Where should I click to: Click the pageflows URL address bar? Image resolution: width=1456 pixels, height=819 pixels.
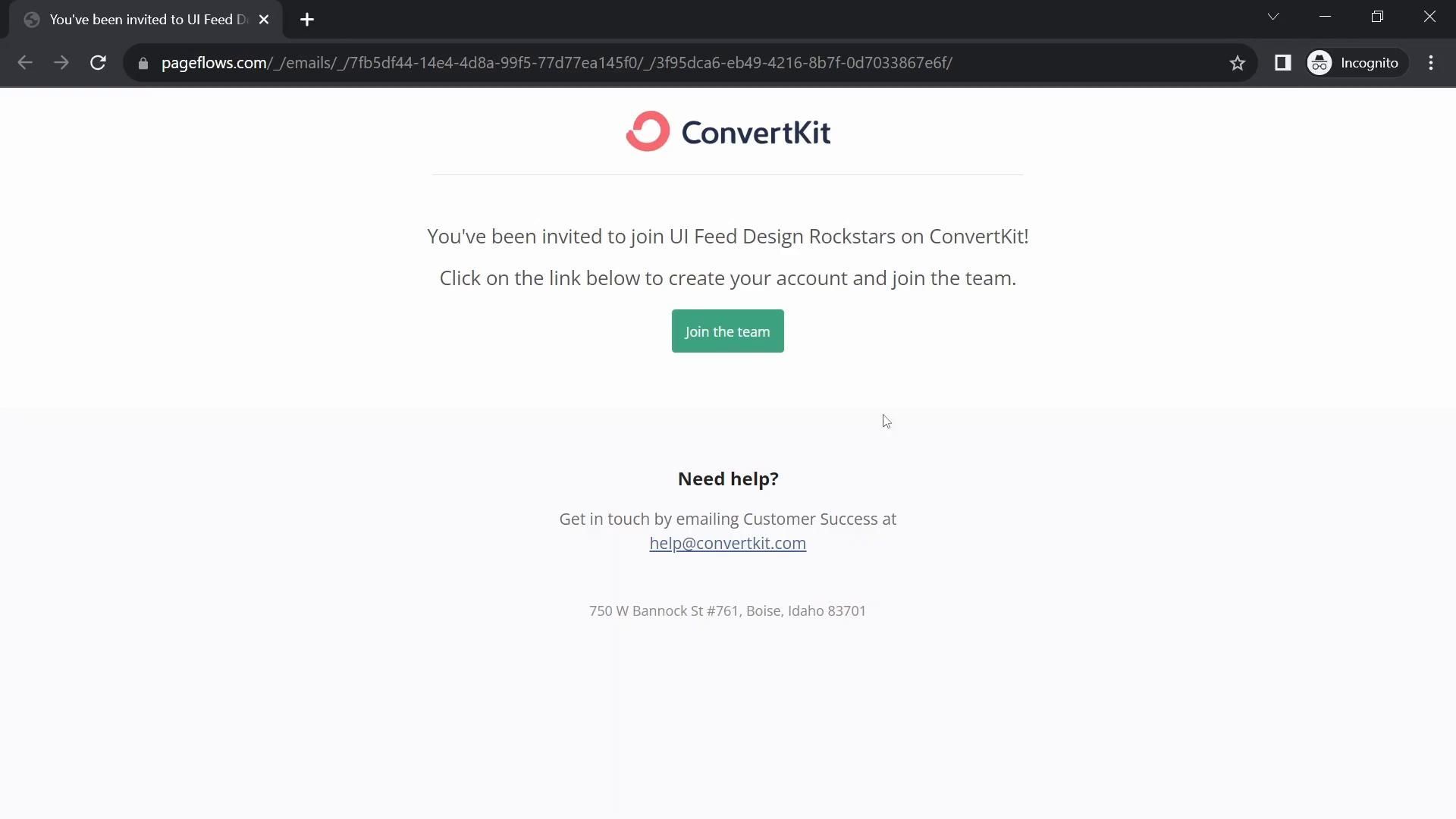[557, 63]
